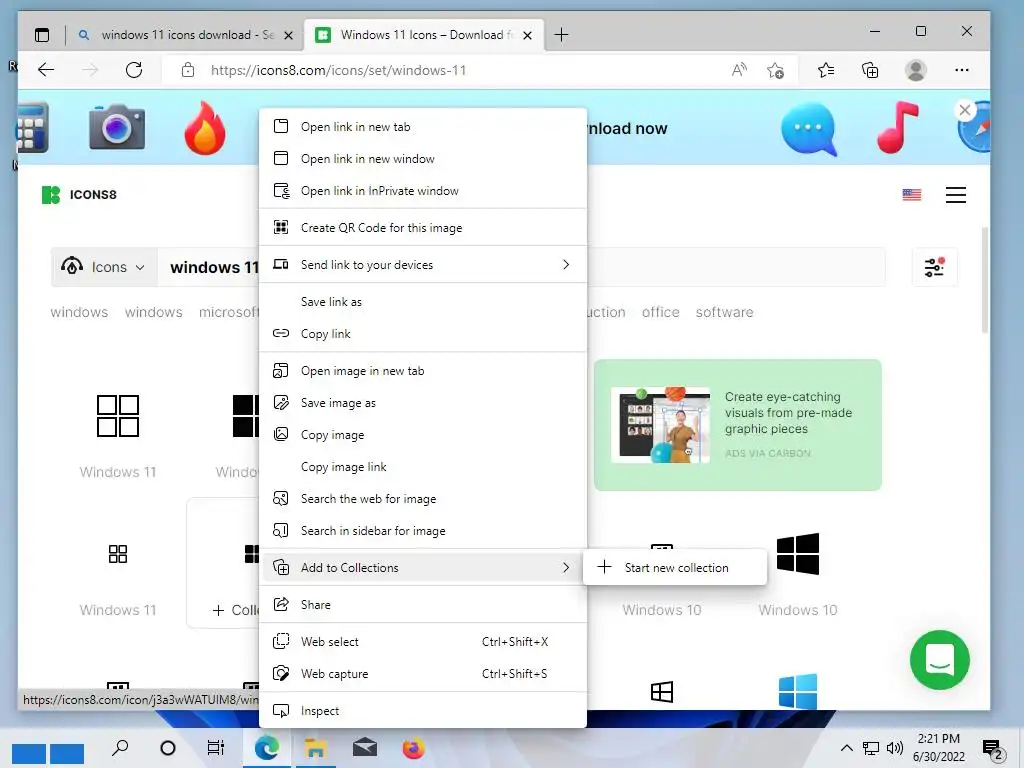The width and height of the screenshot is (1024, 768).
Task: Open Task View on the taskbar
Action: pyautogui.click(x=216, y=747)
